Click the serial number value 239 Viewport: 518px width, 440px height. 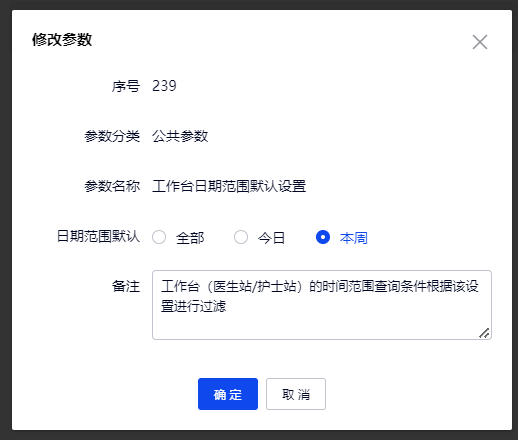[164, 86]
